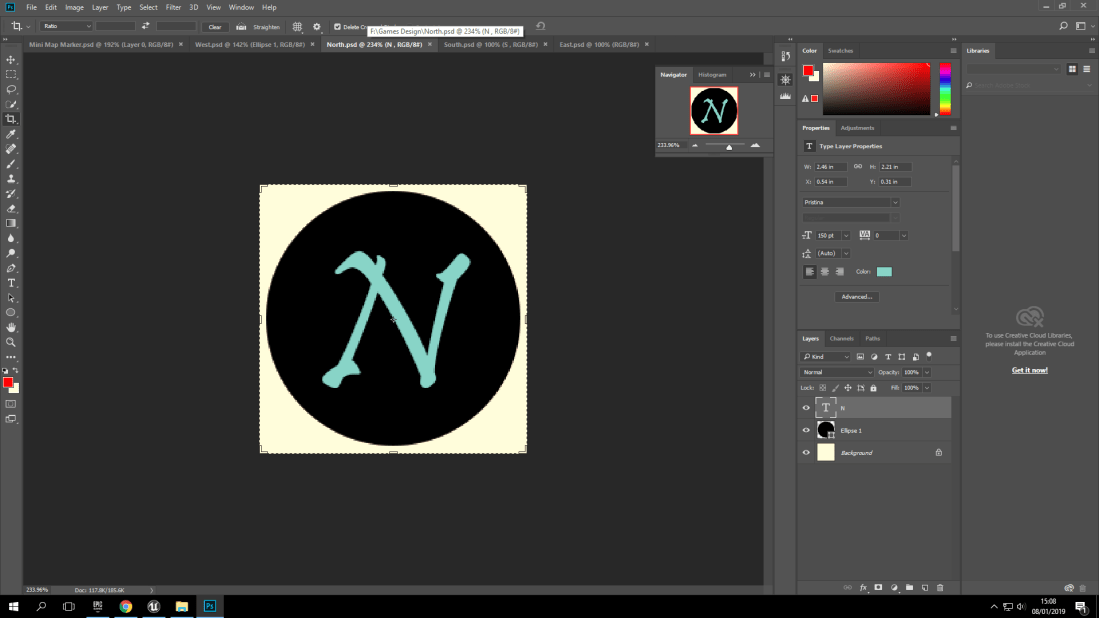
Task: Open the blend mode Normal dropdown
Action: [x=837, y=372]
